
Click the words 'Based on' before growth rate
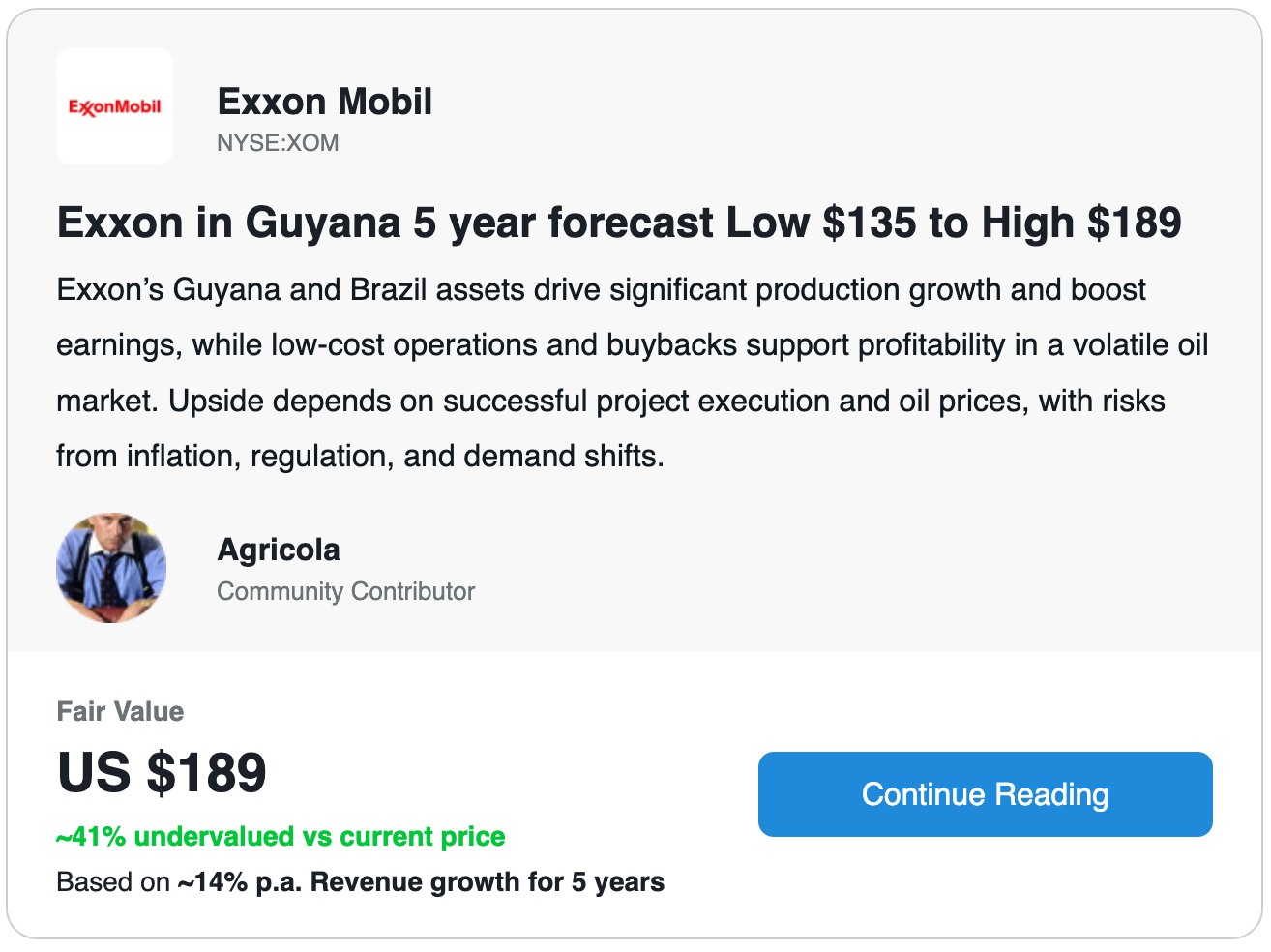[x=113, y=882]
